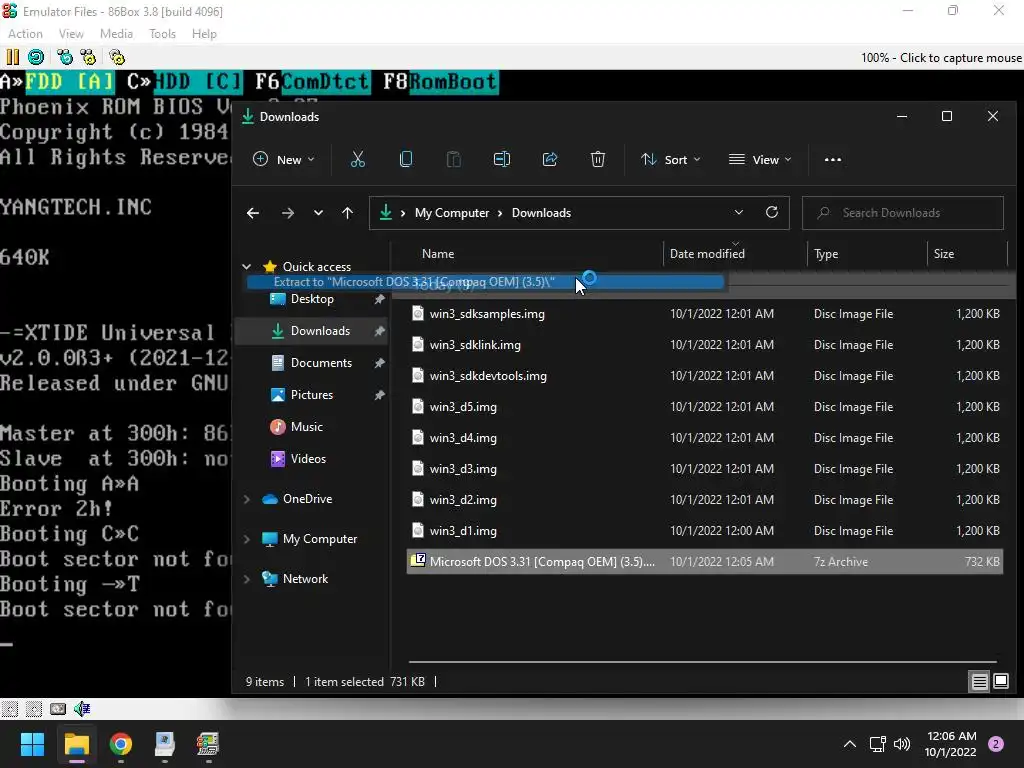Click the Delete trash icon
Viewport: 1024px width, 768px height.
598,159
